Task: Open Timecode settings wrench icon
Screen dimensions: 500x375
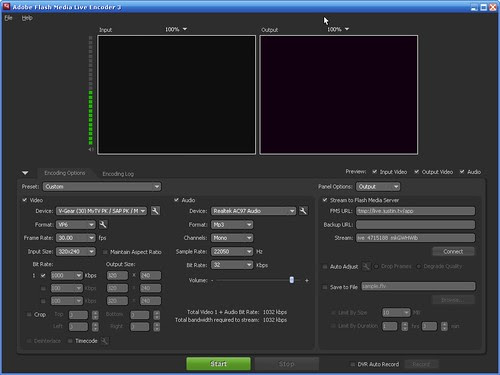Action: (x=104, y=341)
